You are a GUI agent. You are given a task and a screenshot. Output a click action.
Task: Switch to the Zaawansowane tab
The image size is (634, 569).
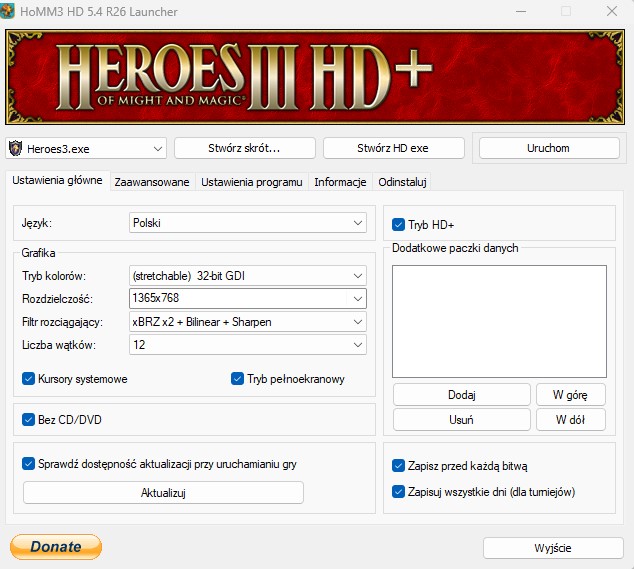152,182
